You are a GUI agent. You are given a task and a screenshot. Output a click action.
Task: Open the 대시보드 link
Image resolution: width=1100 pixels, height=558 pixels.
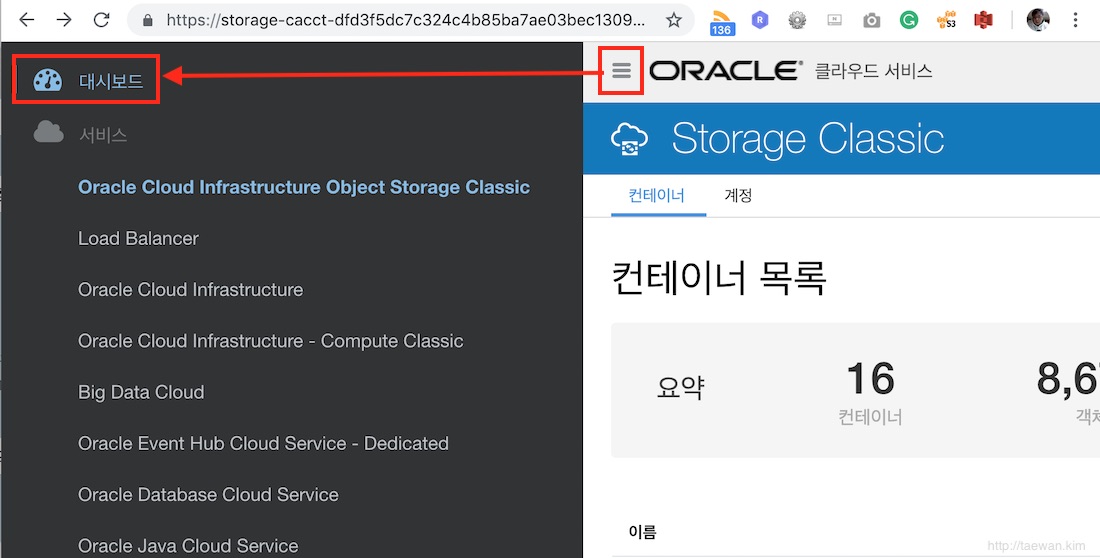(111, 81)
